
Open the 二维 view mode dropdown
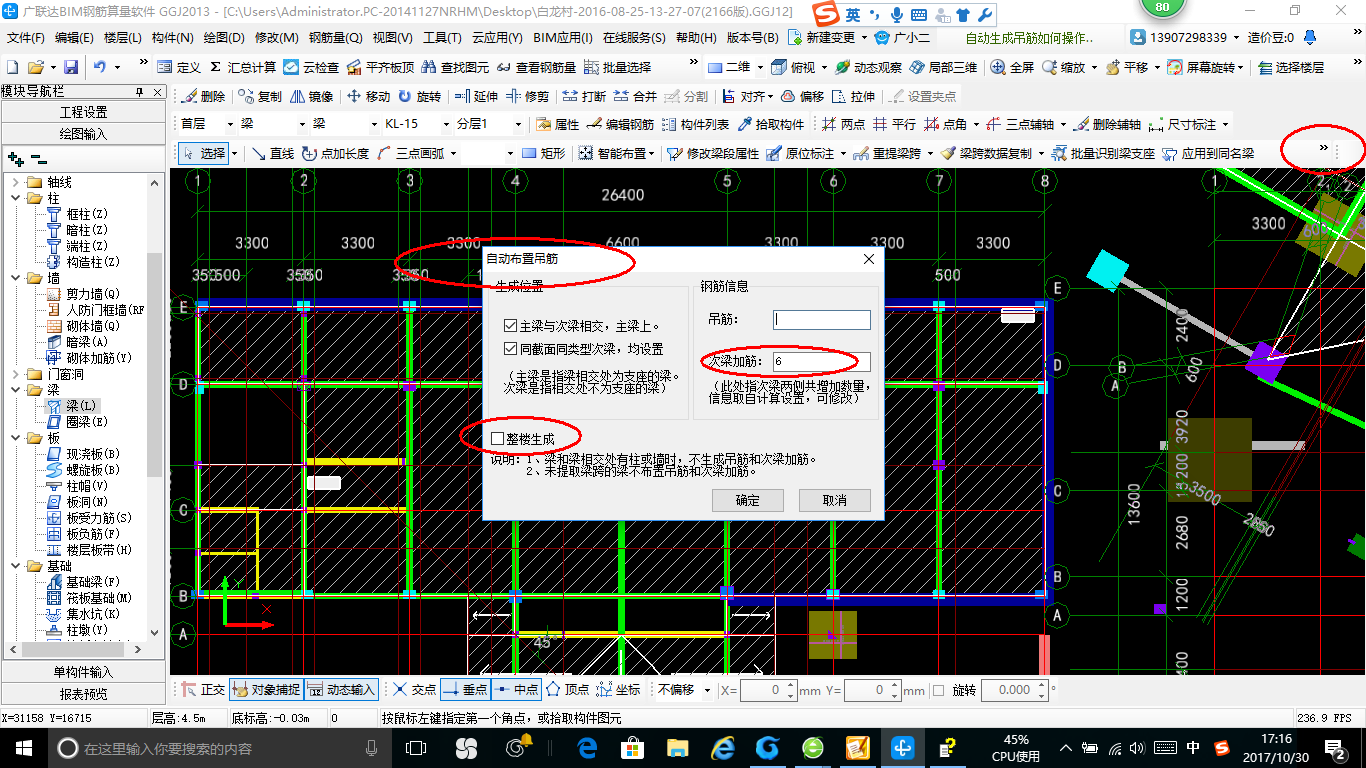tap(761, 67)
